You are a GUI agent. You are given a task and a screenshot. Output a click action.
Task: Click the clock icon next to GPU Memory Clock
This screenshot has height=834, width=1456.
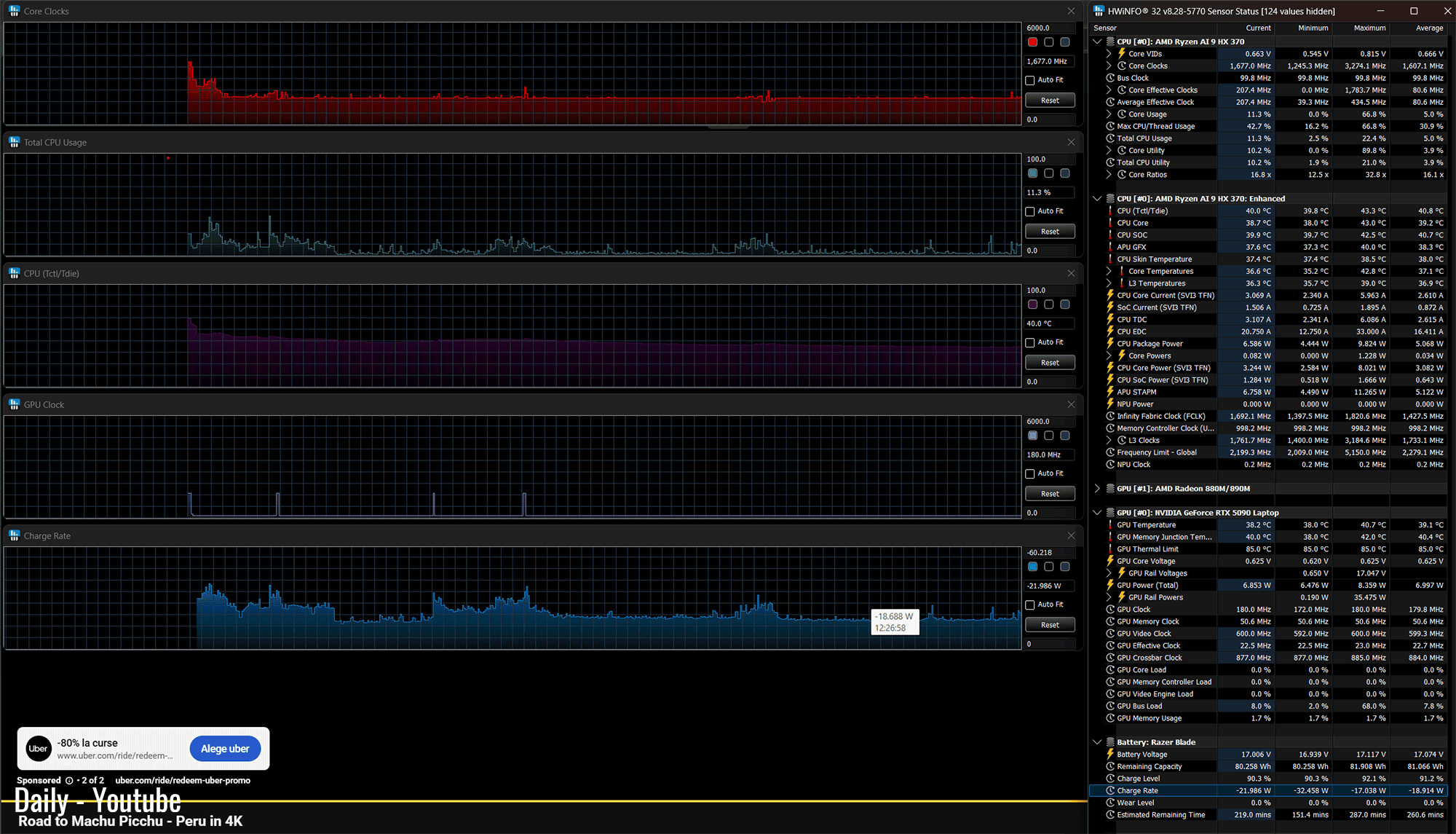1110,622
